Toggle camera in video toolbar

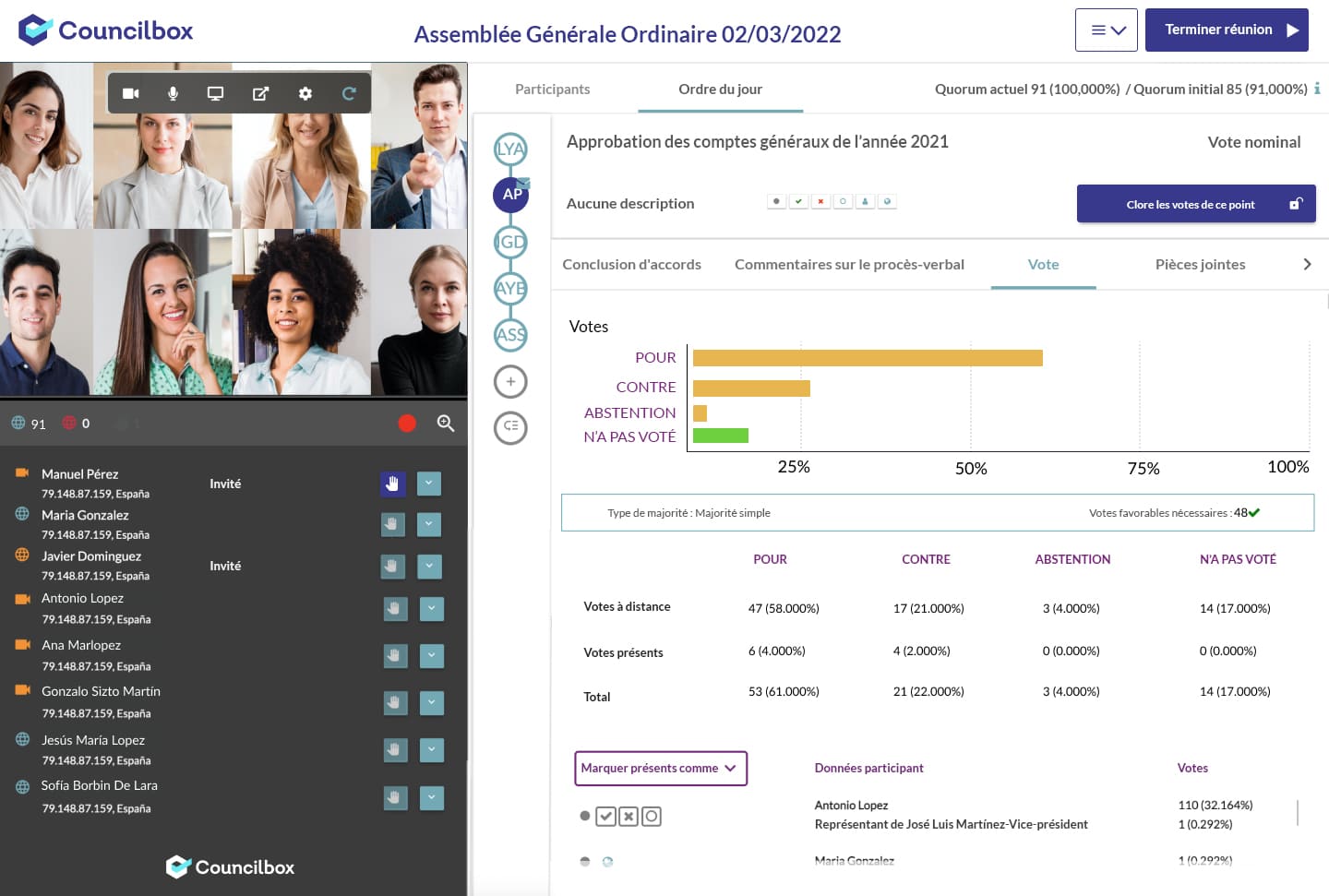coord(131,93)
